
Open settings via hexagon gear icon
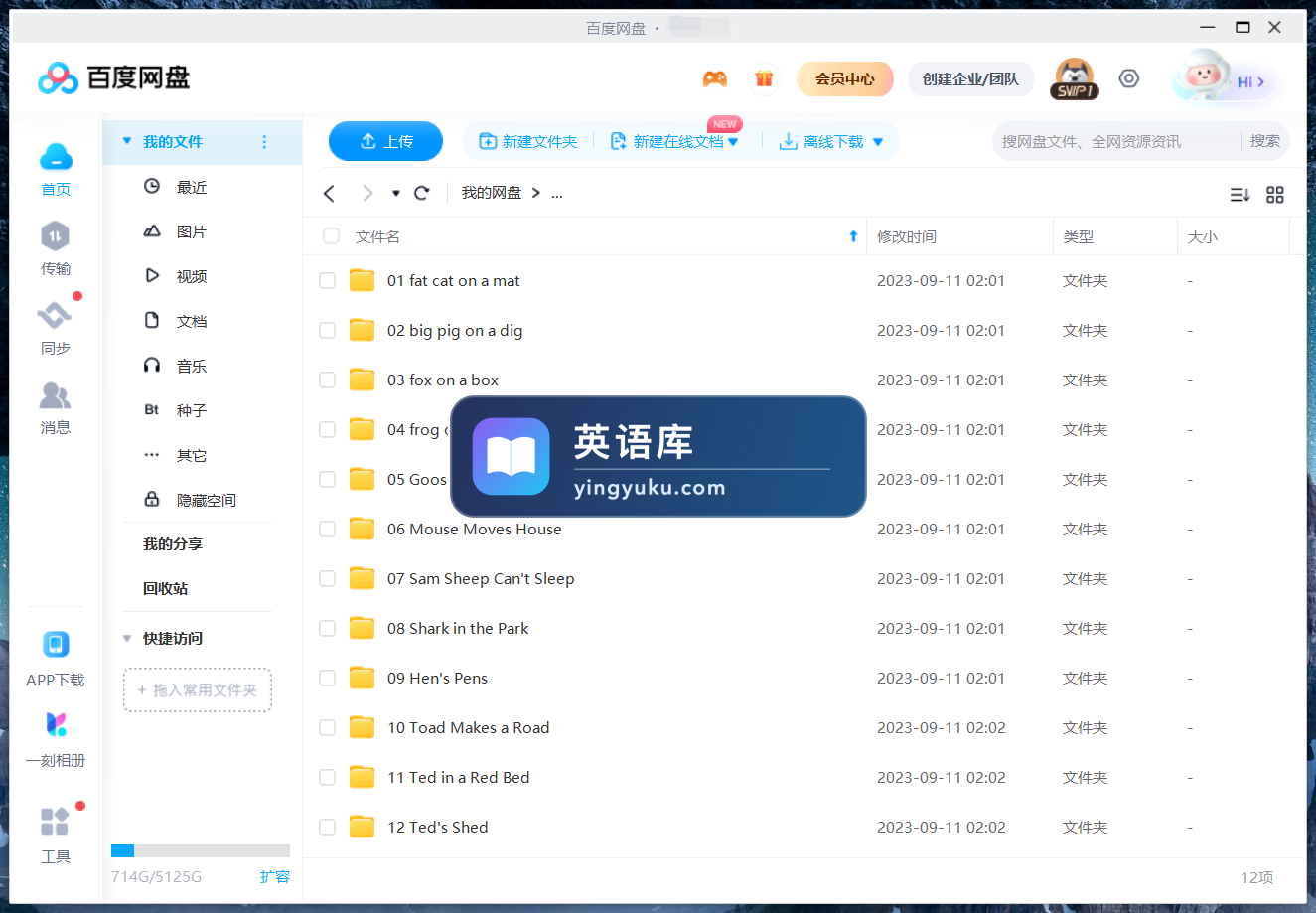pos(1129,78)
